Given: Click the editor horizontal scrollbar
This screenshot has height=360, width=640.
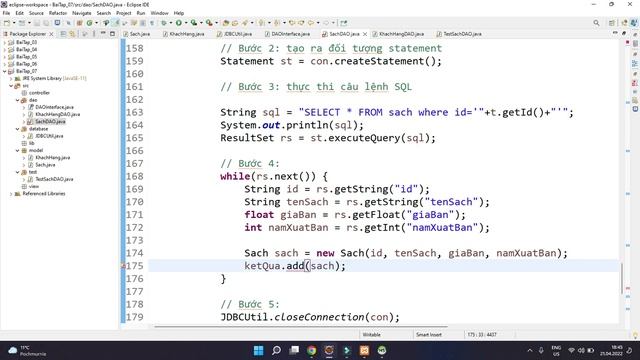Looking at the screenshot, I should click(301, 327).
